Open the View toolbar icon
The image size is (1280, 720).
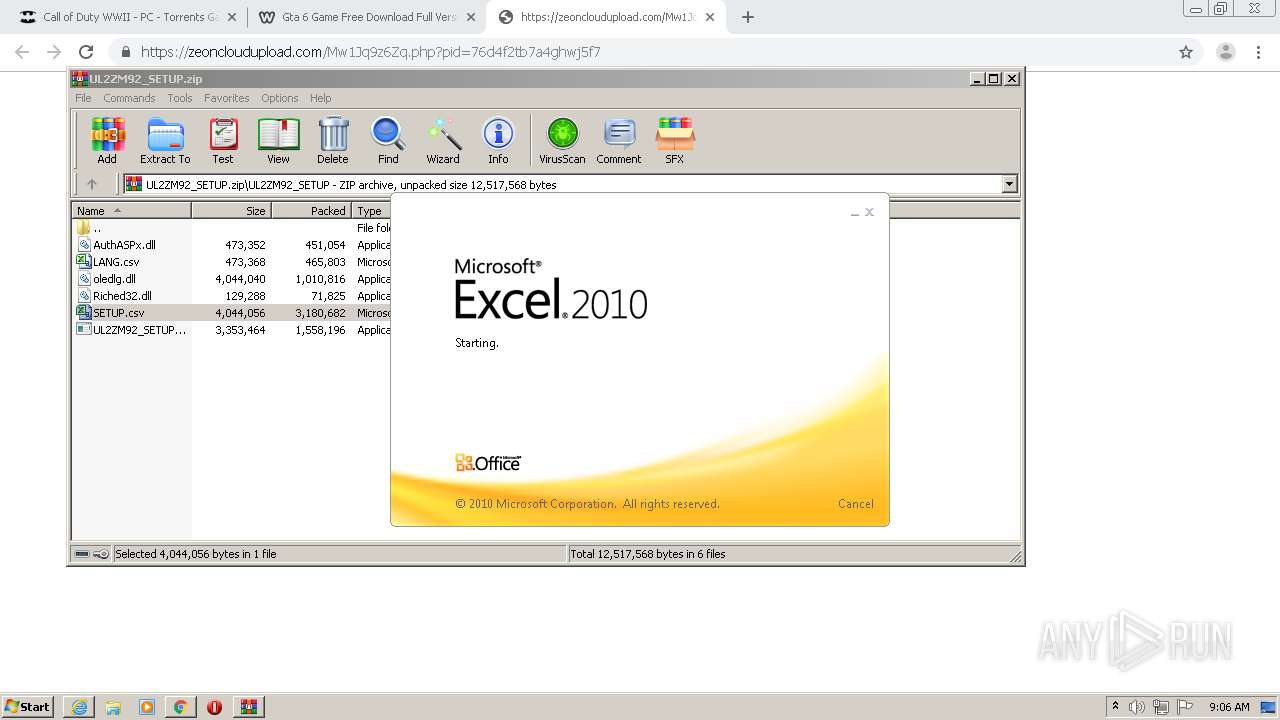point(278,140)
